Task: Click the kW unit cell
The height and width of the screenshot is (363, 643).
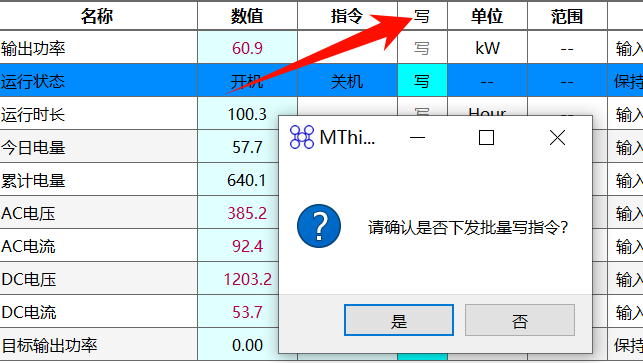Action: [487, 48]
